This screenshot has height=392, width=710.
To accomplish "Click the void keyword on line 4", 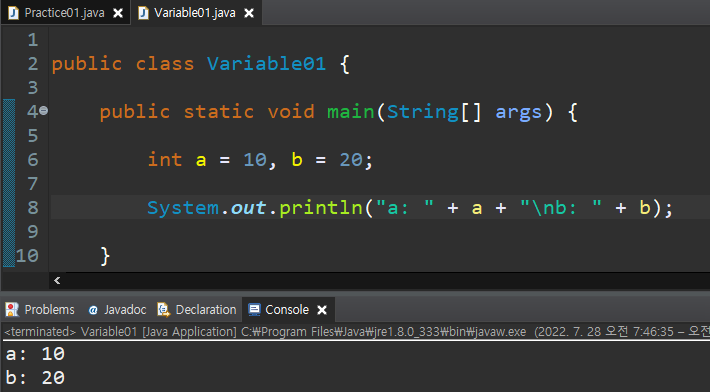I will coord(291,112).
